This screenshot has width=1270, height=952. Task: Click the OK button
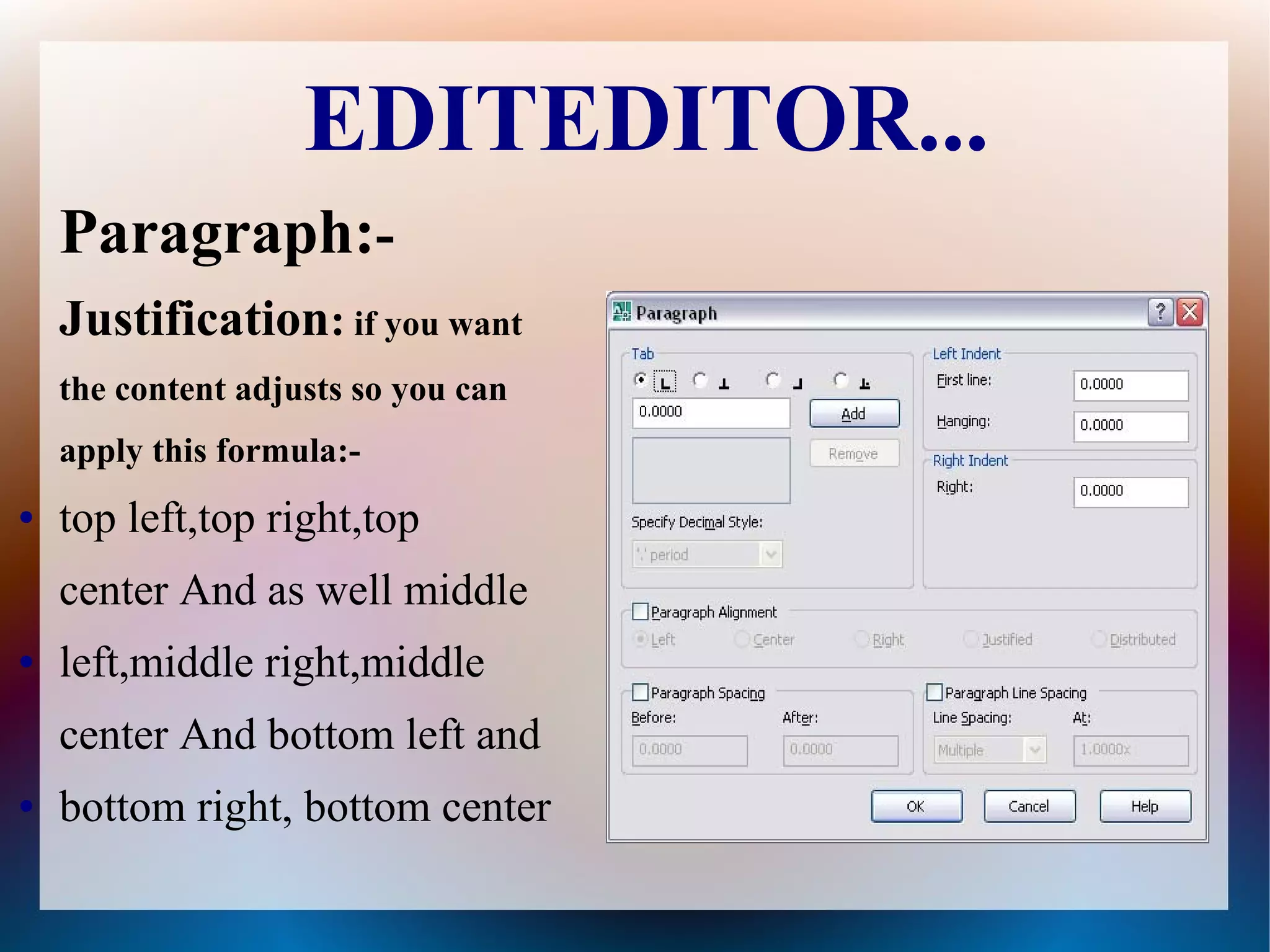[x=917, y=806]
